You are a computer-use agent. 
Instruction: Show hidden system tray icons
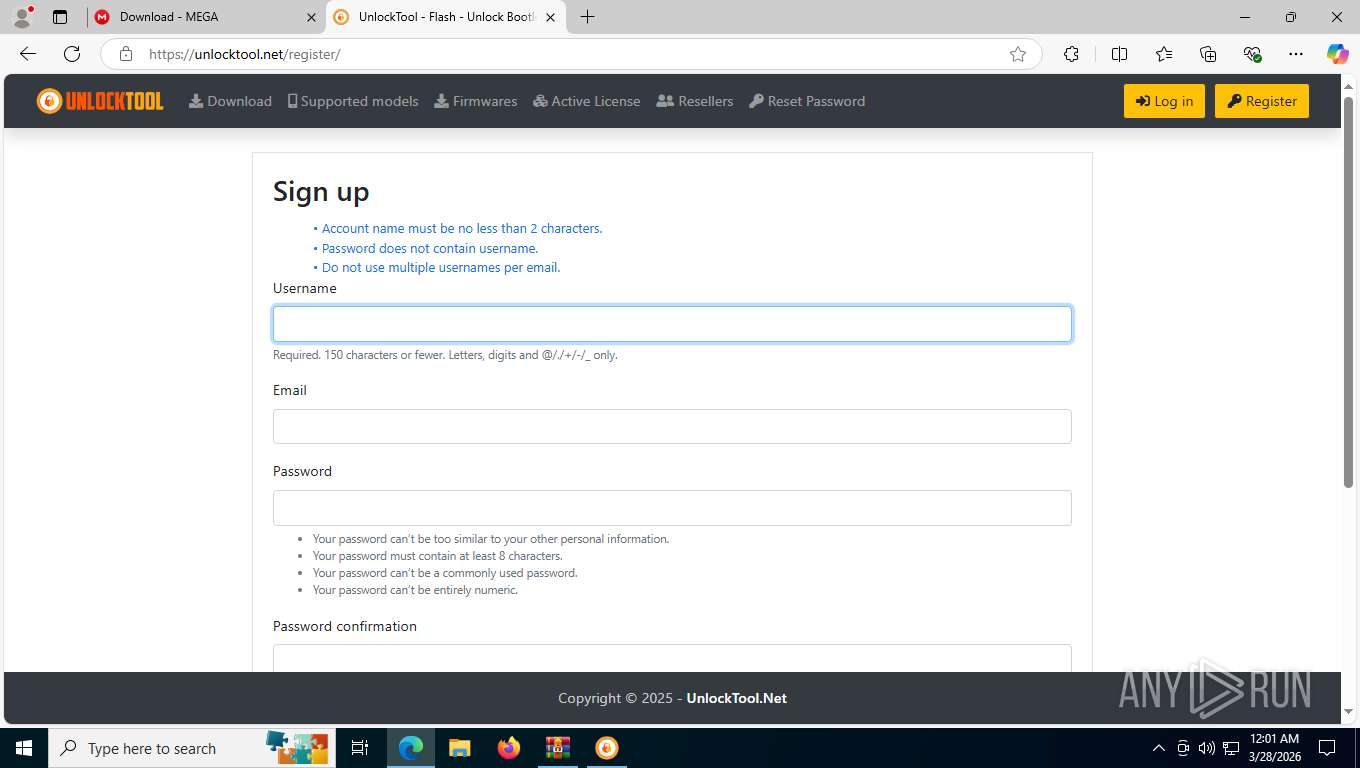(1159, 748)
